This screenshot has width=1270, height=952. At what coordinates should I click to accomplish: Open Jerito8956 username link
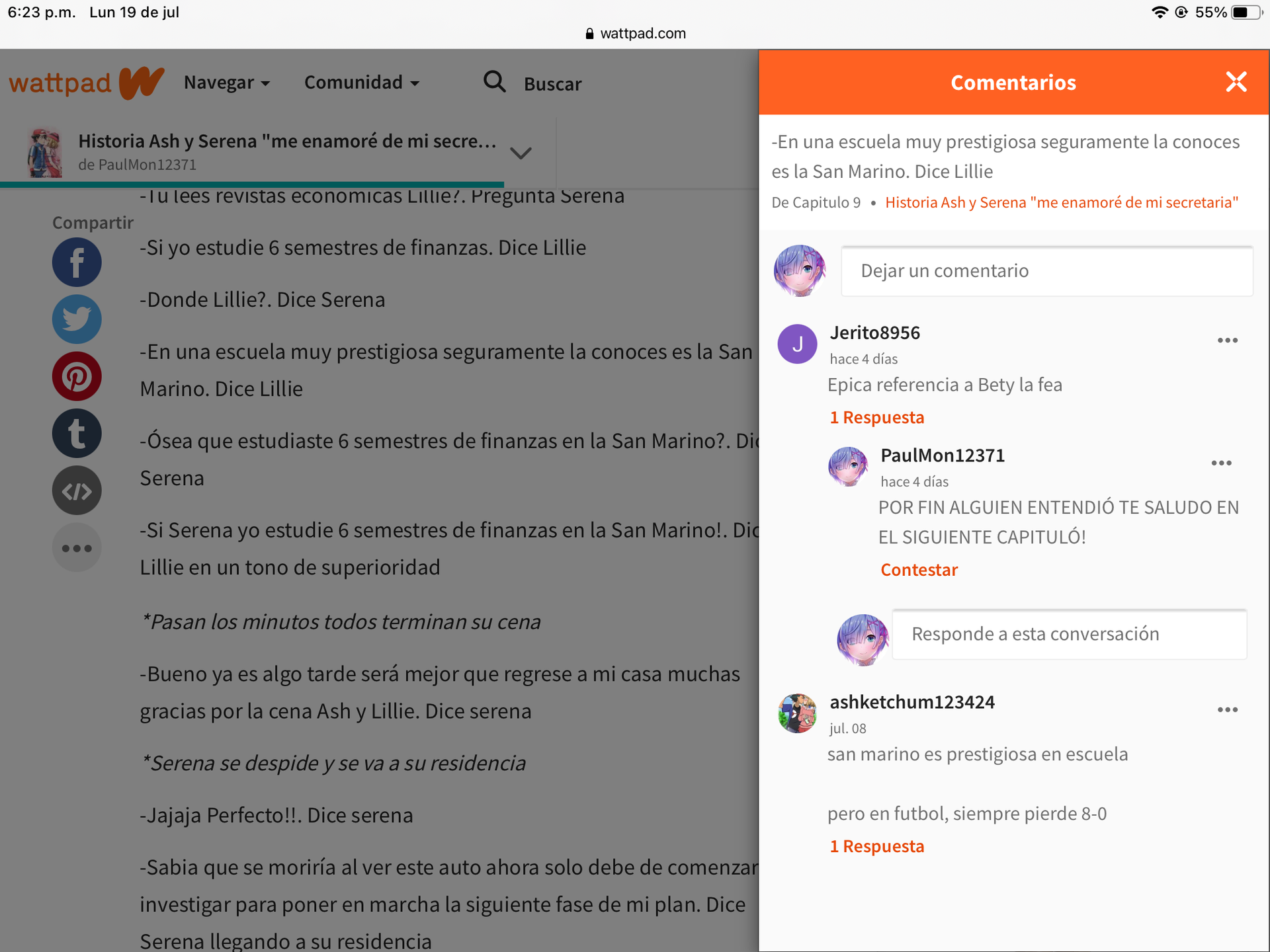[x=875, y=333]
